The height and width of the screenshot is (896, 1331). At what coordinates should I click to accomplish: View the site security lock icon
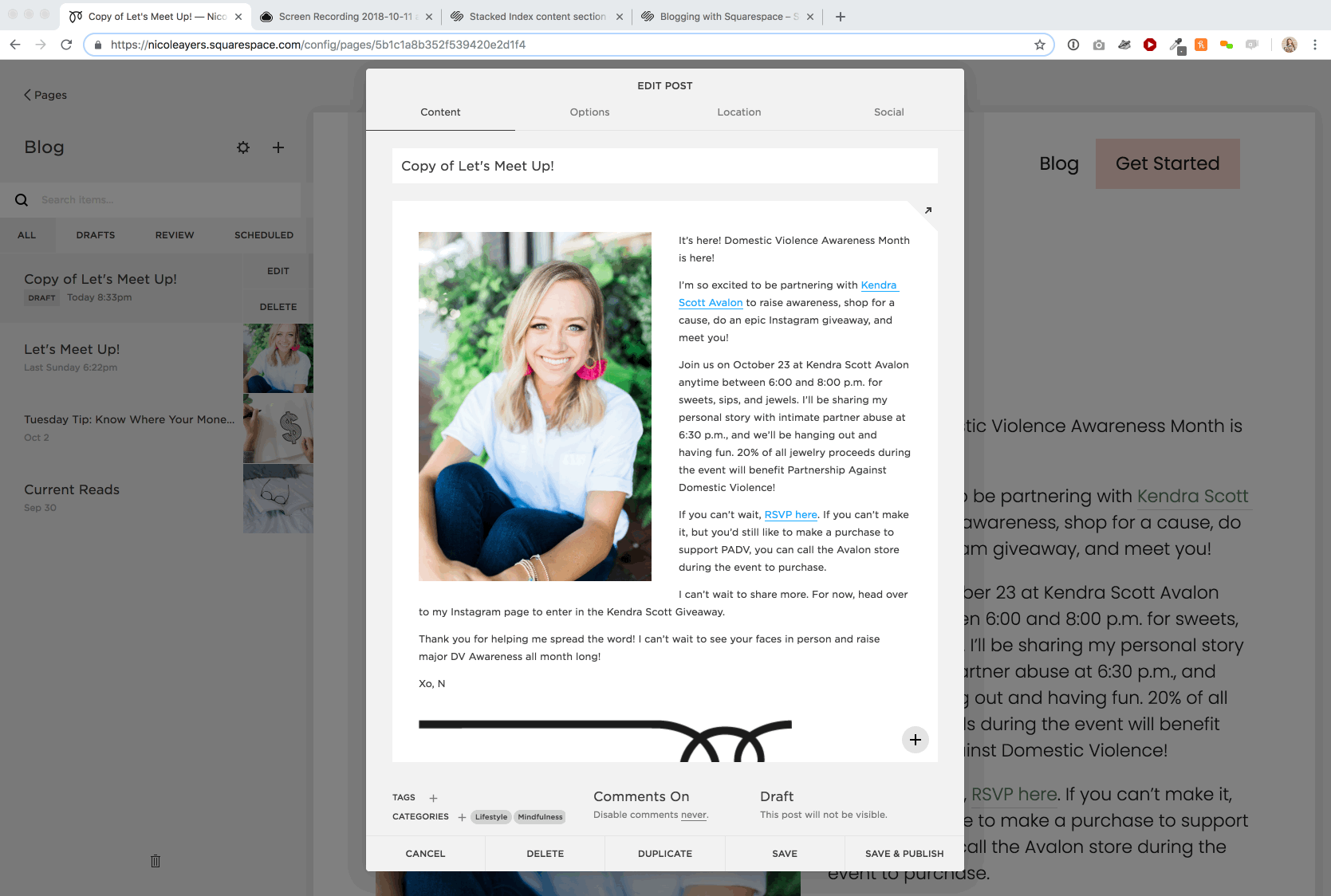pyautogui.click(x=98, y=45)
